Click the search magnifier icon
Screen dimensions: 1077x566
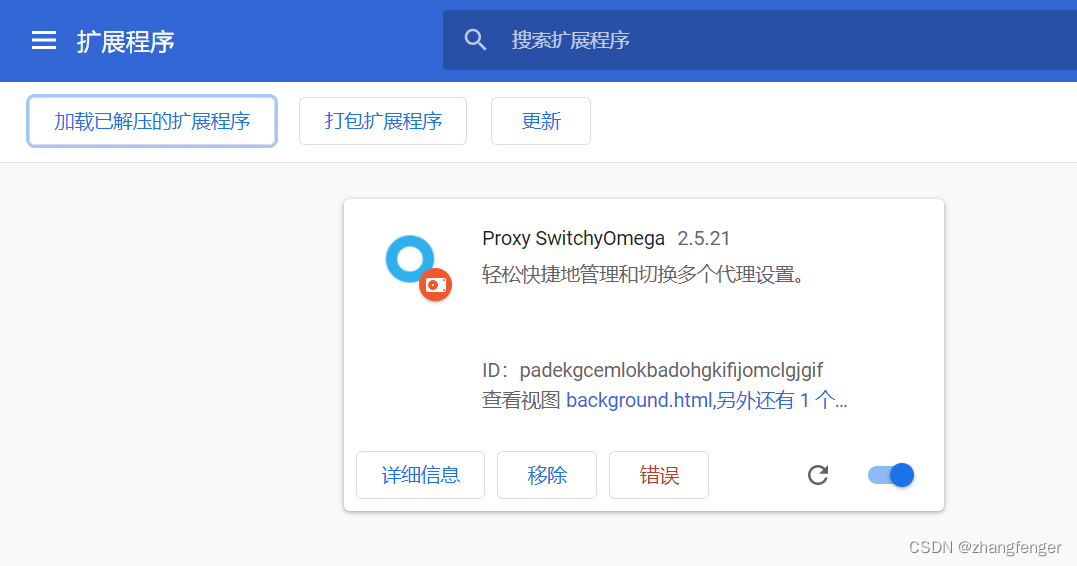click(475, 40)
